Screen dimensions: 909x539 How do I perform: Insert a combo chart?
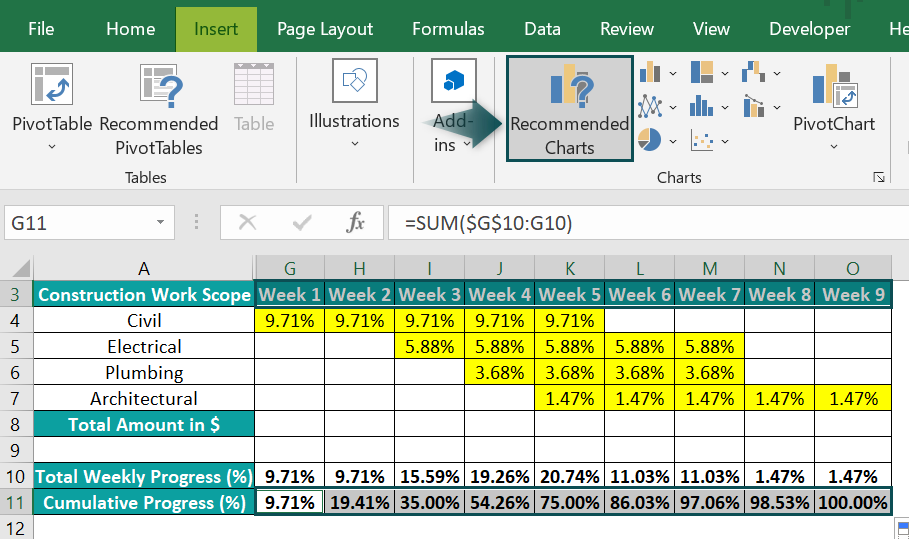point(753,107)
